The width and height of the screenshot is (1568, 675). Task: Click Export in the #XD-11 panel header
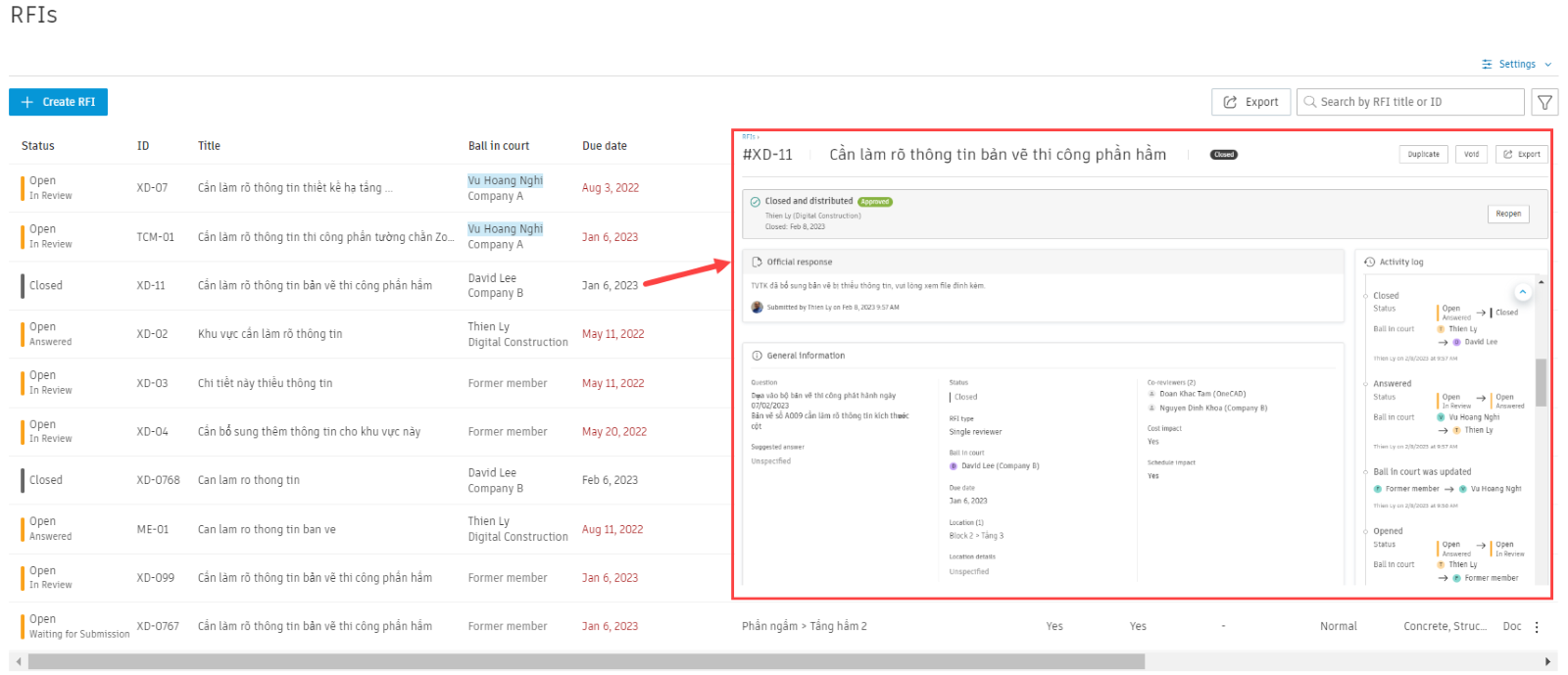tap(1522, 155)
